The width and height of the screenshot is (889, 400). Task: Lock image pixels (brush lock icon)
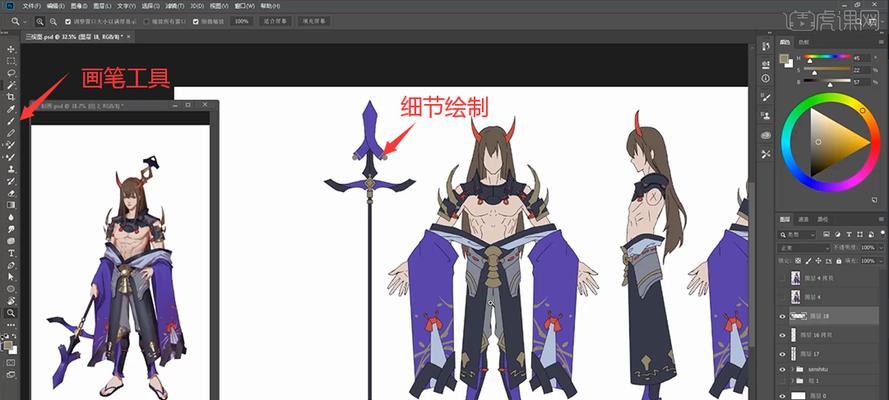pos(808,261)
